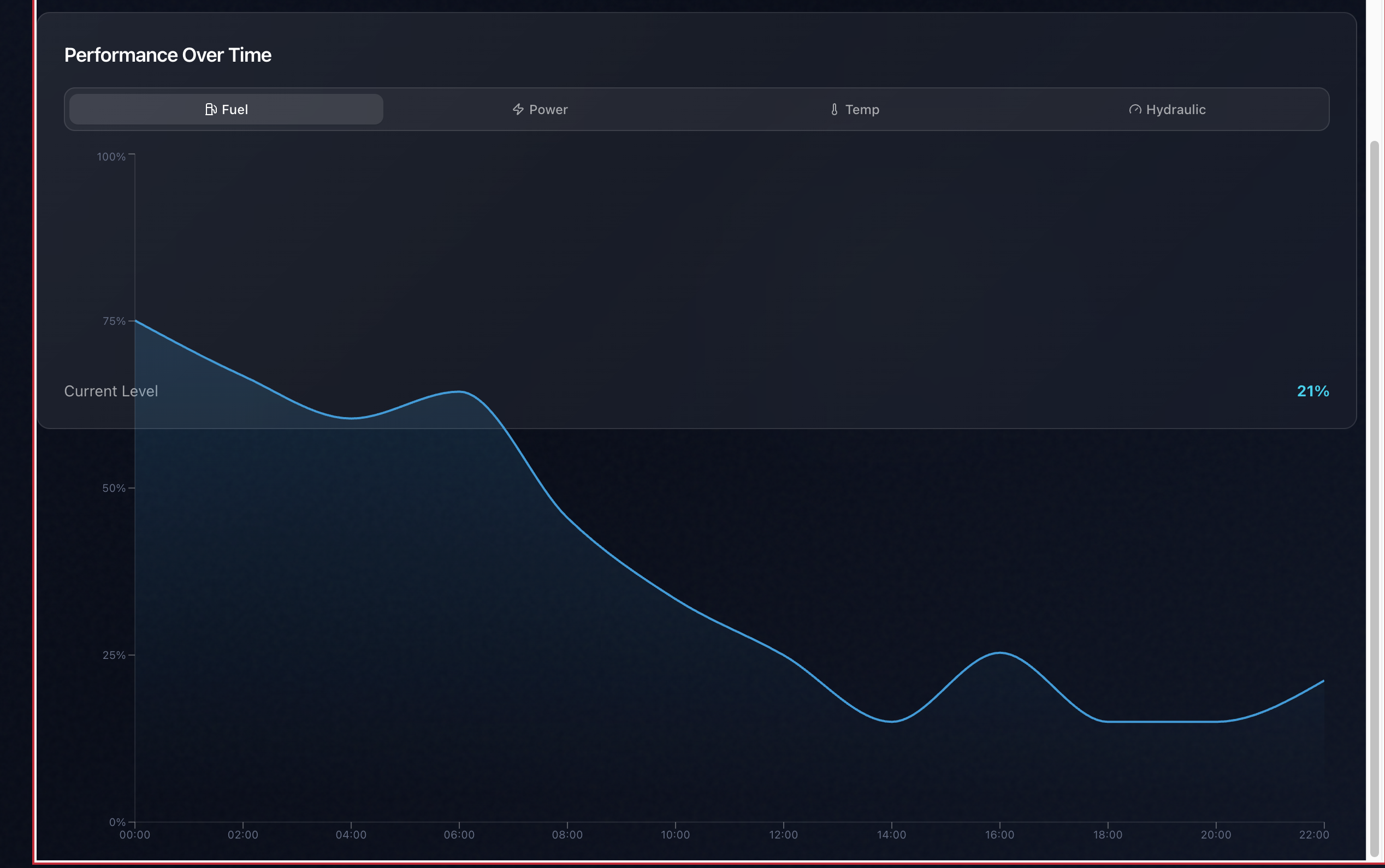This screenshot has height=868, width=1385.
Task: Click the 50% y-axis label
Action: point(114,488)
